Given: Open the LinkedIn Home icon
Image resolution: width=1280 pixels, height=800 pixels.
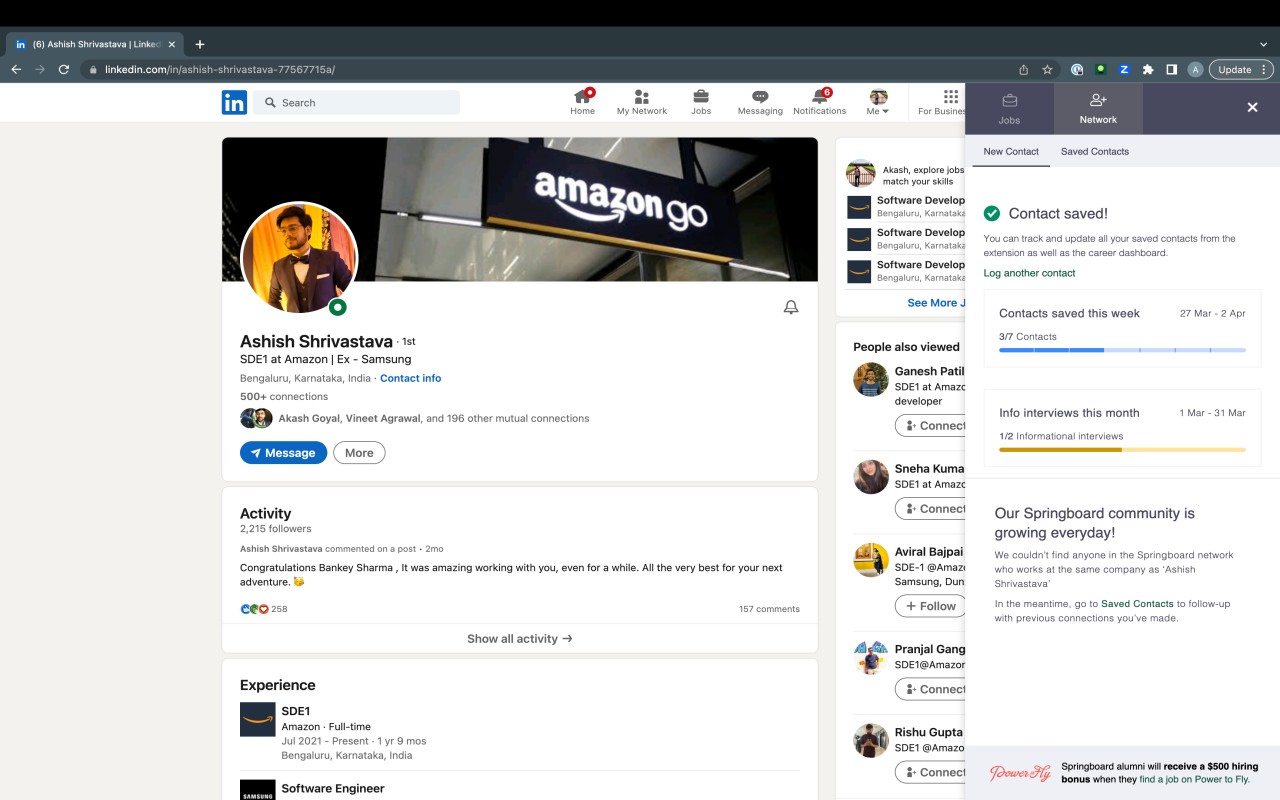Looking at the screenshot, I should [x=583, y=96].
